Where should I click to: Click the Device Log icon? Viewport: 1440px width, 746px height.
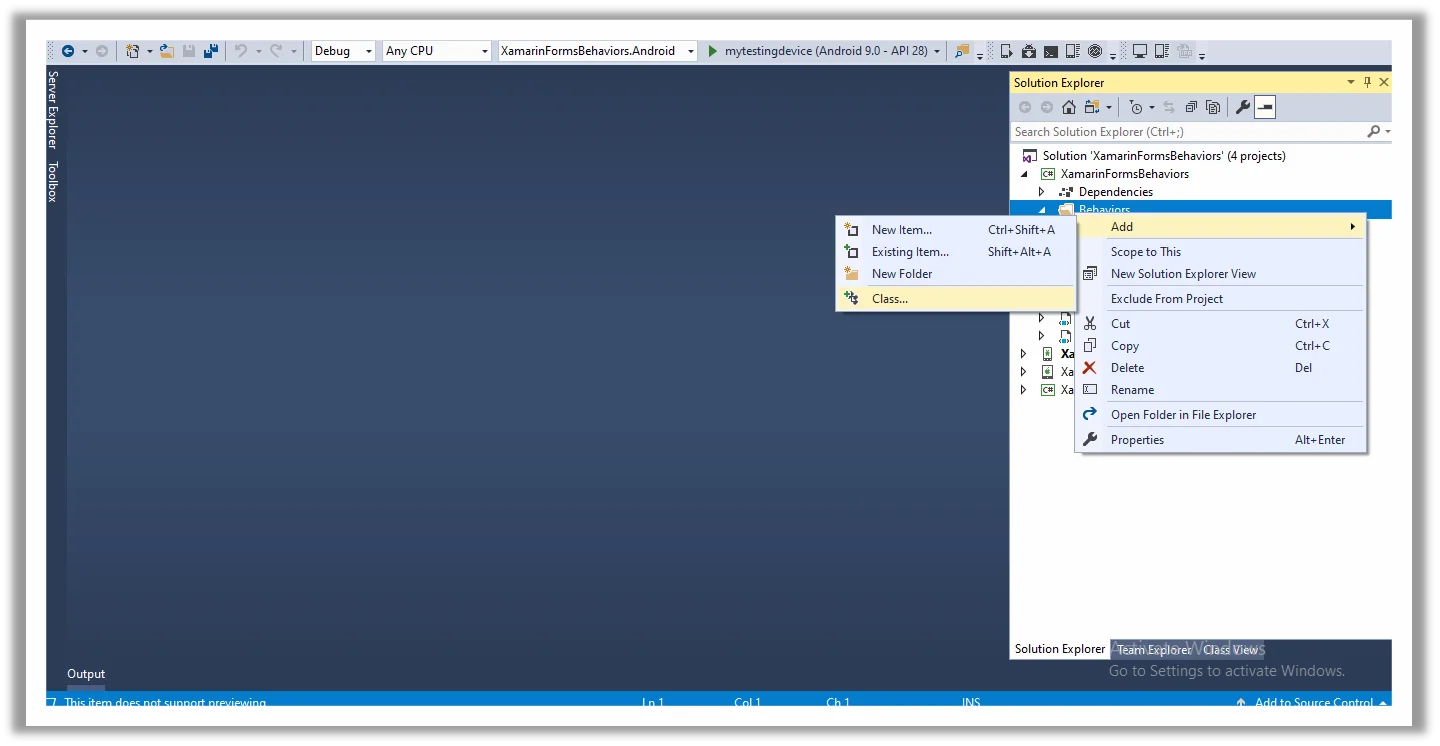coord(1072,51)
